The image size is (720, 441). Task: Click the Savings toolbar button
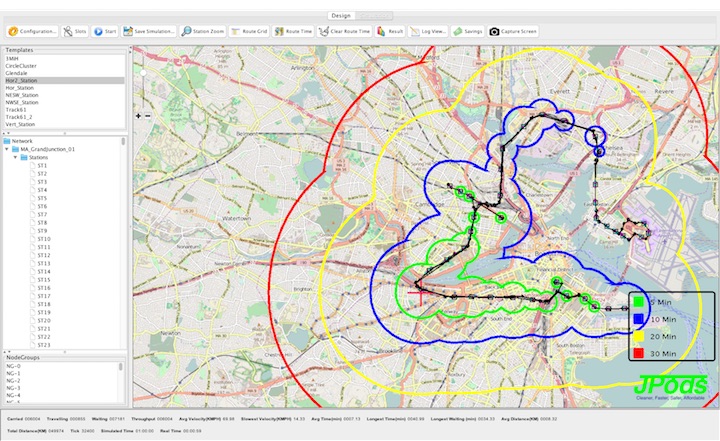[468, 31]
